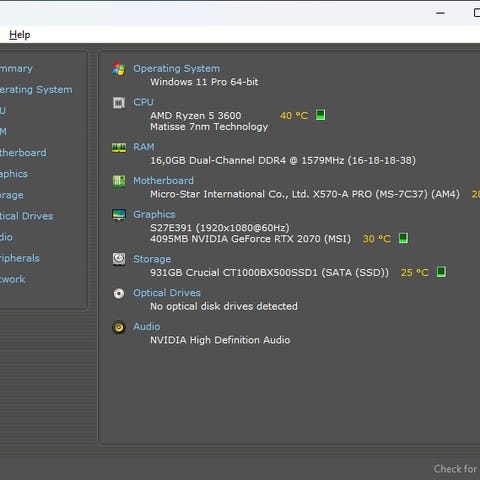Select Peripherals in the left sidebar
480x480 pixels.
point(19,258)
